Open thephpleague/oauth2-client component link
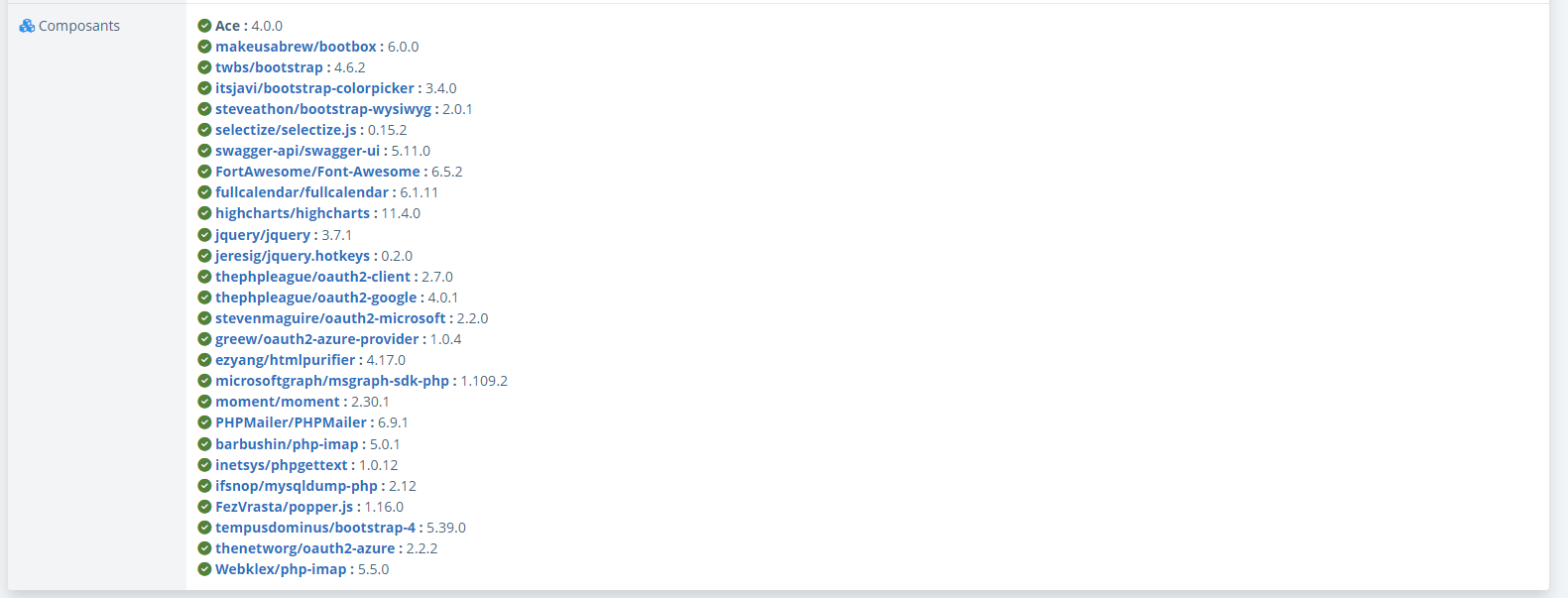 312,277
